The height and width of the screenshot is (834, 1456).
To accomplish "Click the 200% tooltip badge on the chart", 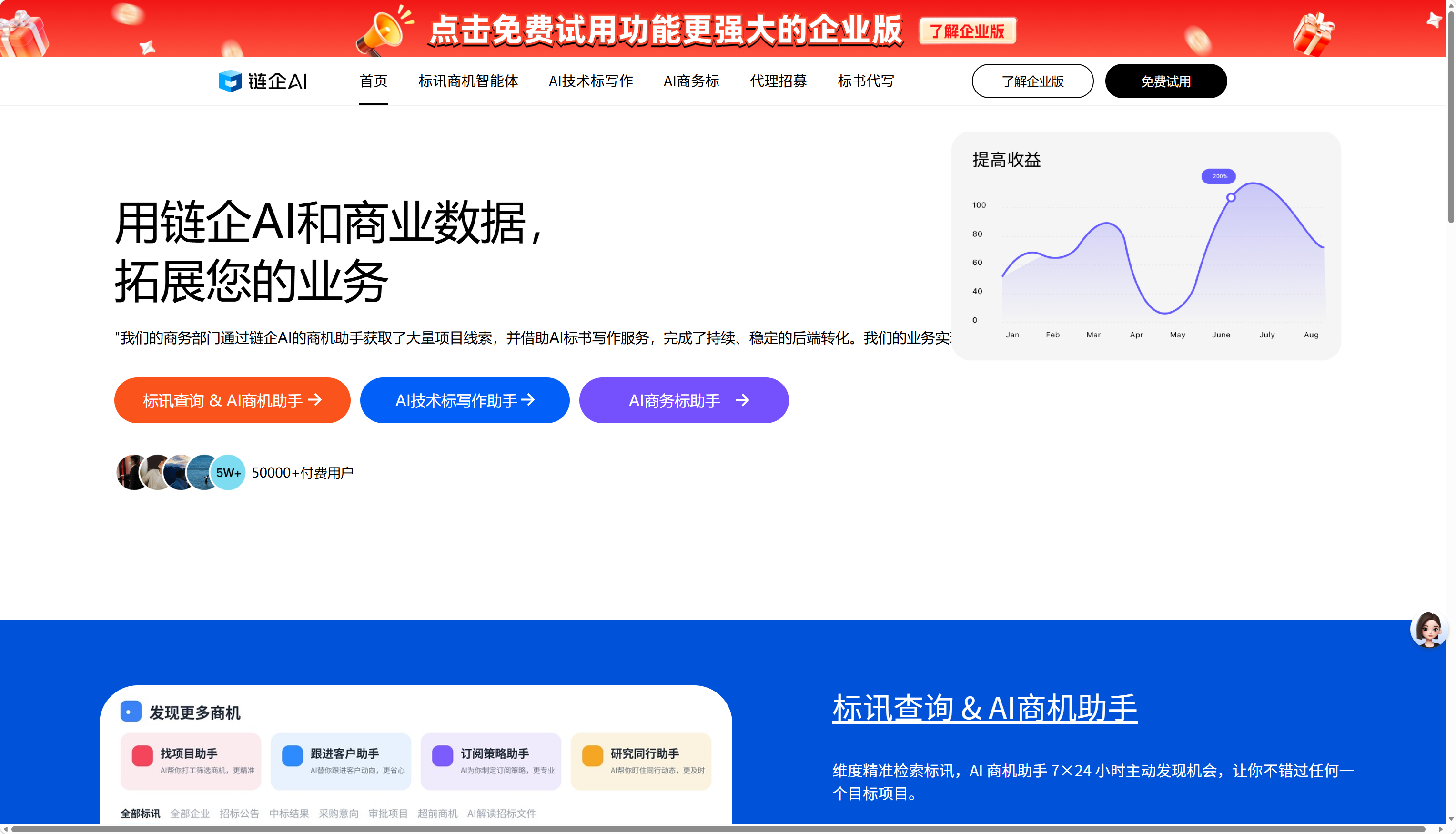I will [1218, 176].
